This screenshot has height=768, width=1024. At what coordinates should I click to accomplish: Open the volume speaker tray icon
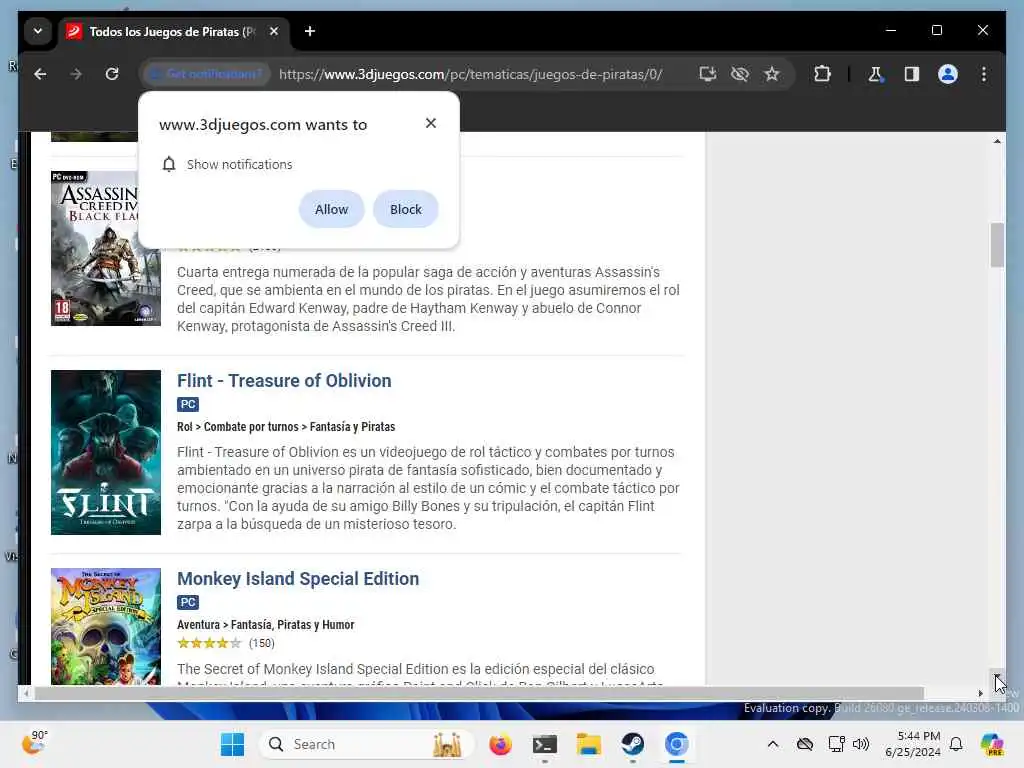[861, 744]
